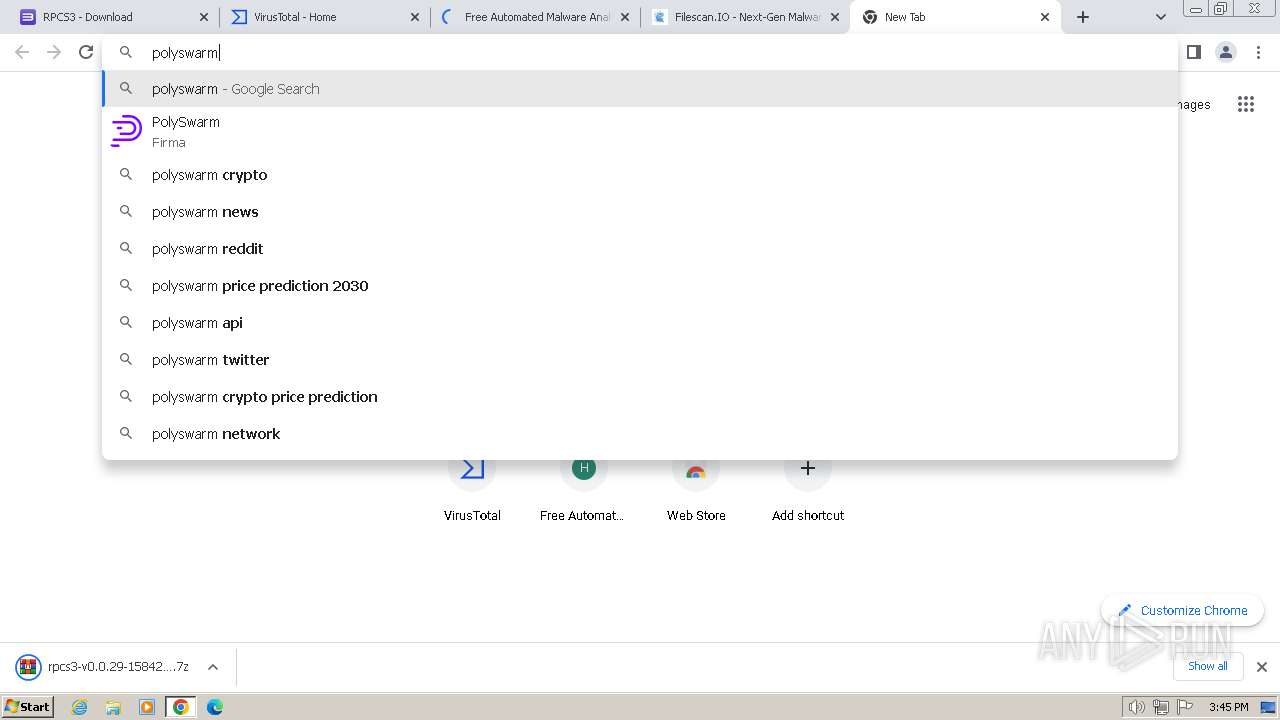Viewport: 1280px width, 720px height.
Task: Close the New Tab tab
Action: [1045, 17]
